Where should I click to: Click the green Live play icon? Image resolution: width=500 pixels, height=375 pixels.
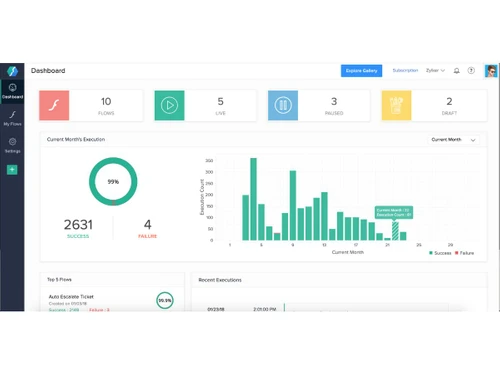click(169, 105)
